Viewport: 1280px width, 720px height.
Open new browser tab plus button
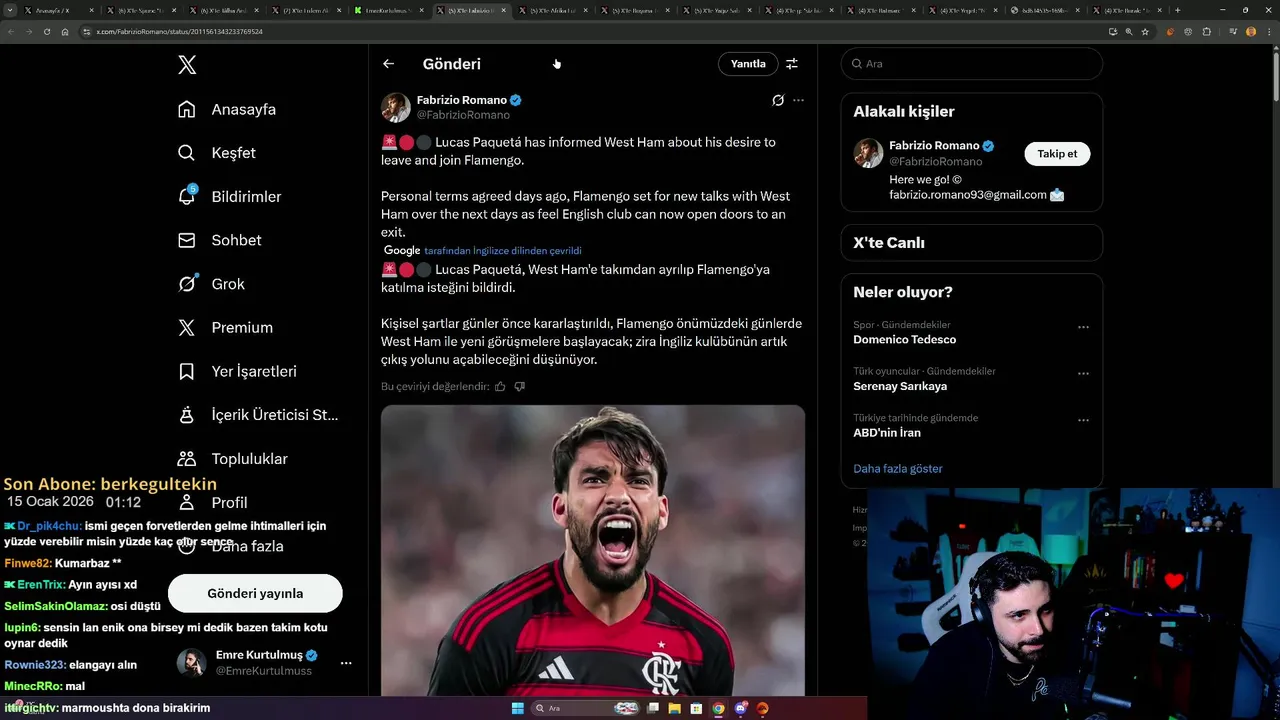(x=1177, y=10)
